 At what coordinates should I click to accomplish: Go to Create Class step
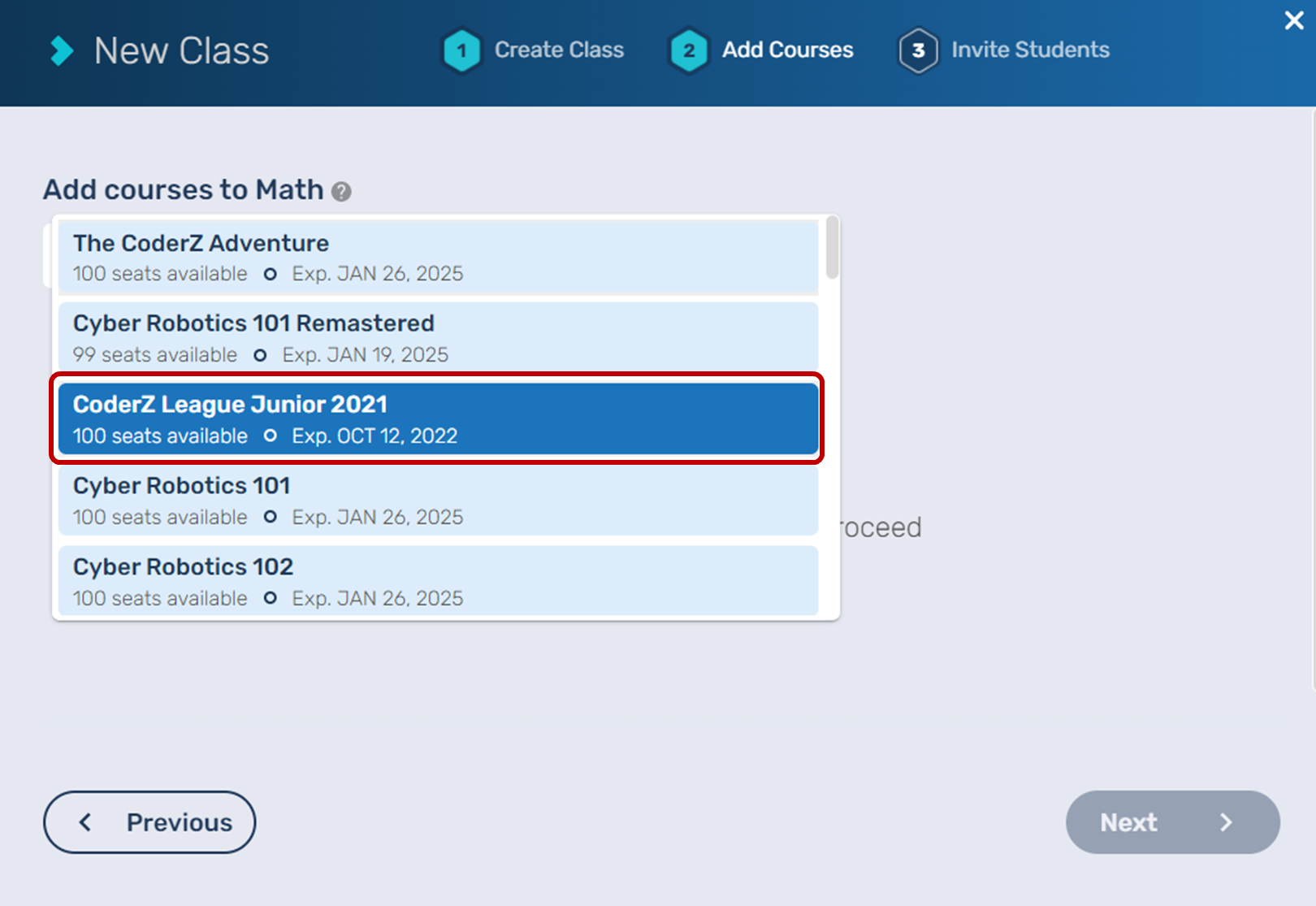point(559,50)
